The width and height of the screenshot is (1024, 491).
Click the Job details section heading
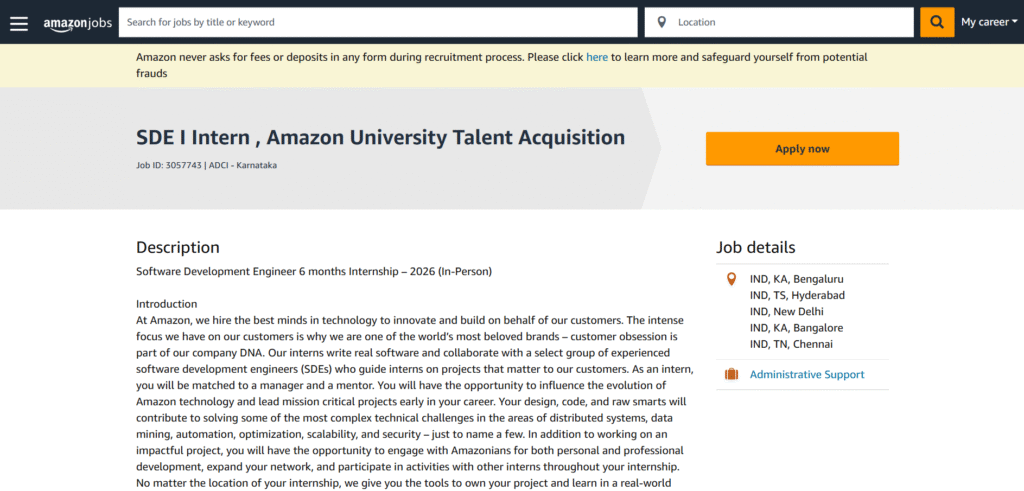click(756, 247)
